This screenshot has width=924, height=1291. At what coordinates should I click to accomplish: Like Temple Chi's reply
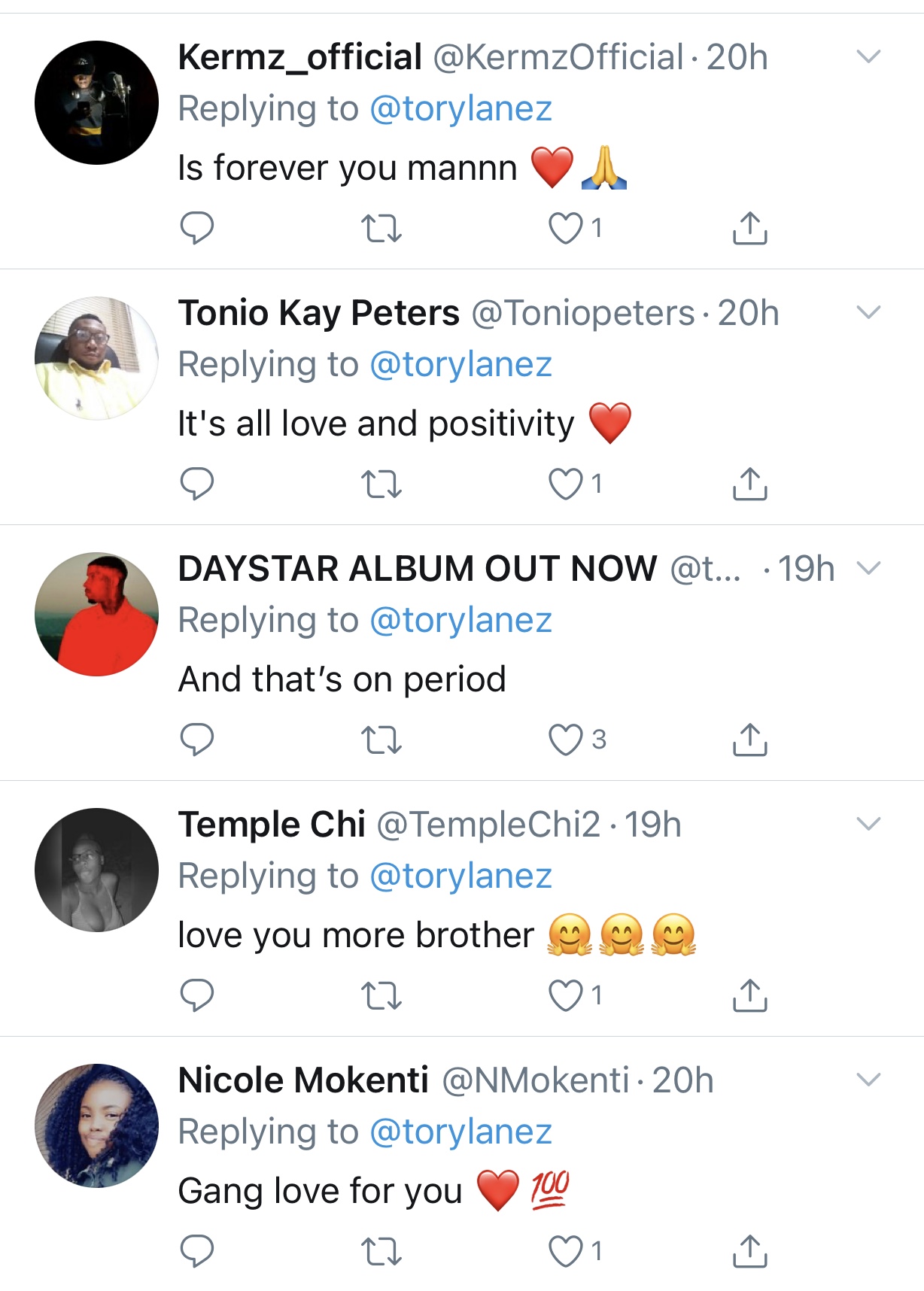point(564,998)
